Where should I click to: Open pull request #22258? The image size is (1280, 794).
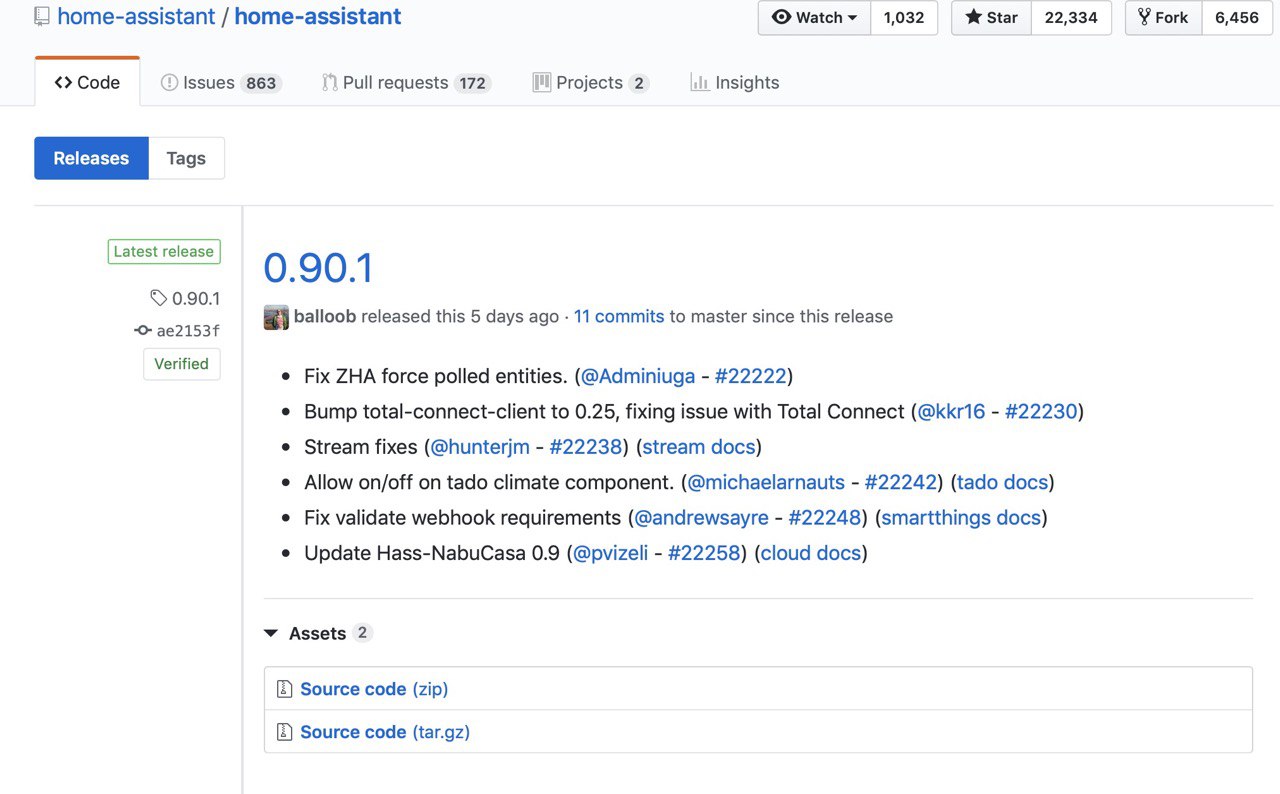(x=704, y=553)
